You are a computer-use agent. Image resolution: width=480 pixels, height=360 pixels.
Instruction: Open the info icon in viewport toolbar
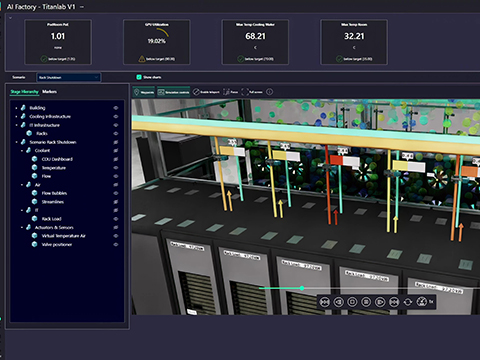pyautogui.click(x=269, y=92)
